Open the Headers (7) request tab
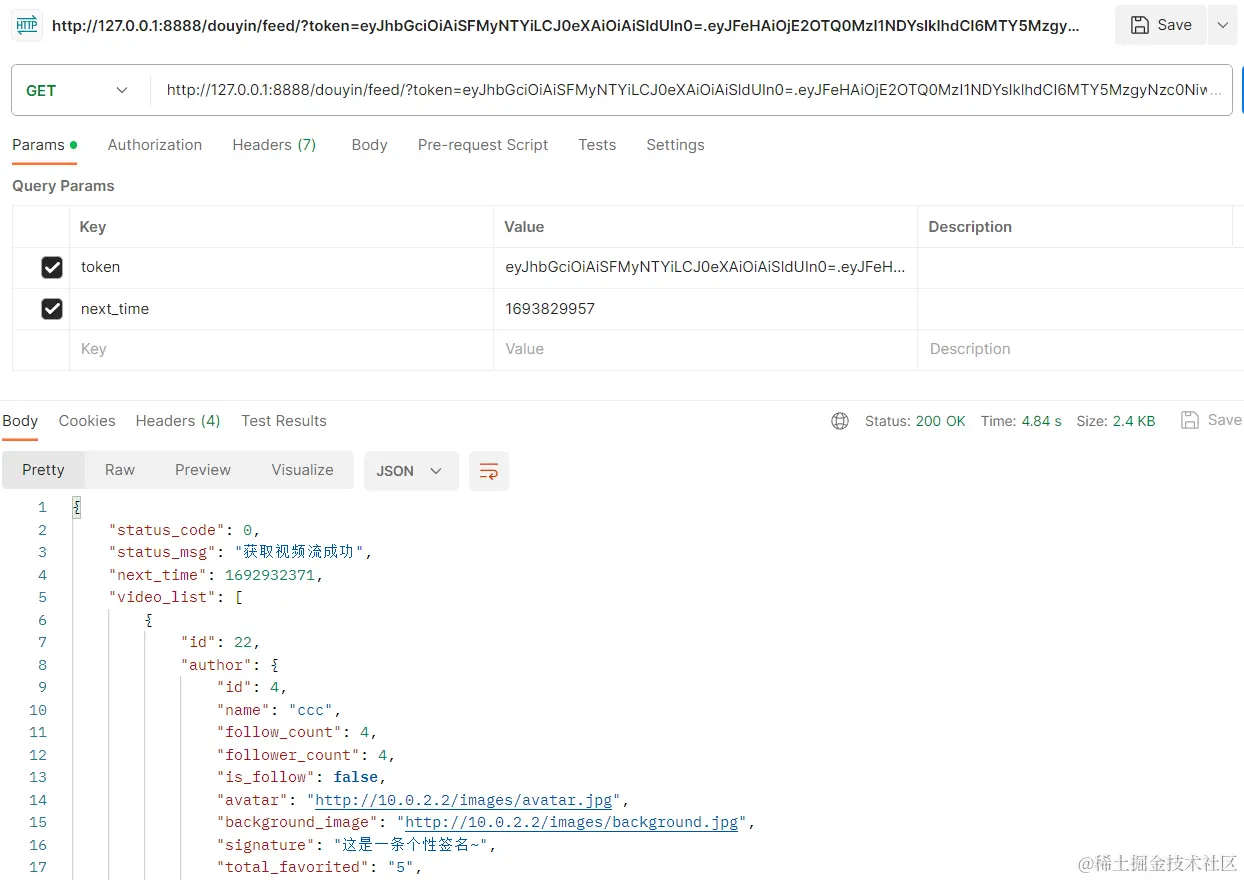This screenshot has width=1244, height=880. coord(274,145)
